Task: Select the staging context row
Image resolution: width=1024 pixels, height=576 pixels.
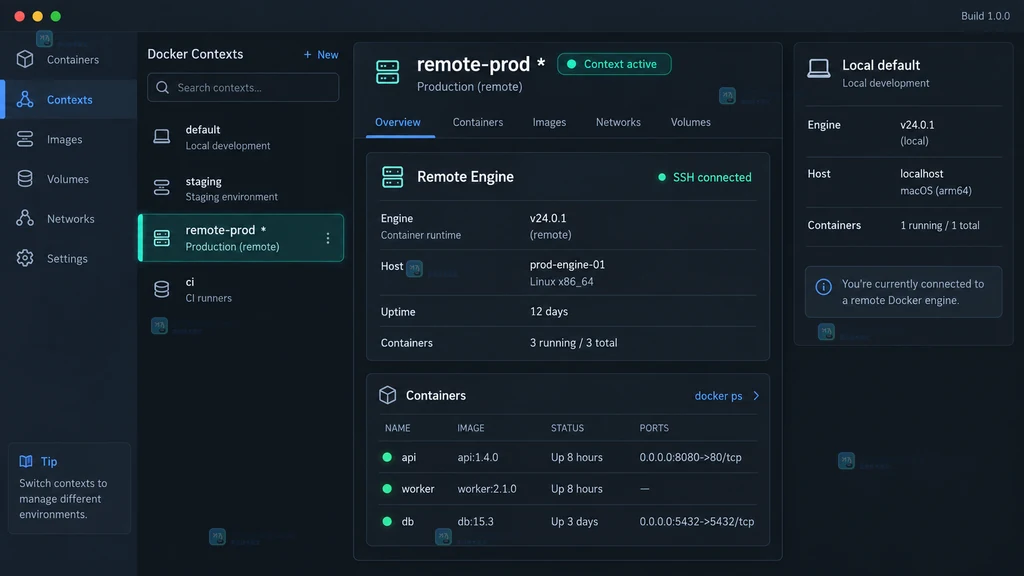Action: pyautogui.click(x=241, y=188)
